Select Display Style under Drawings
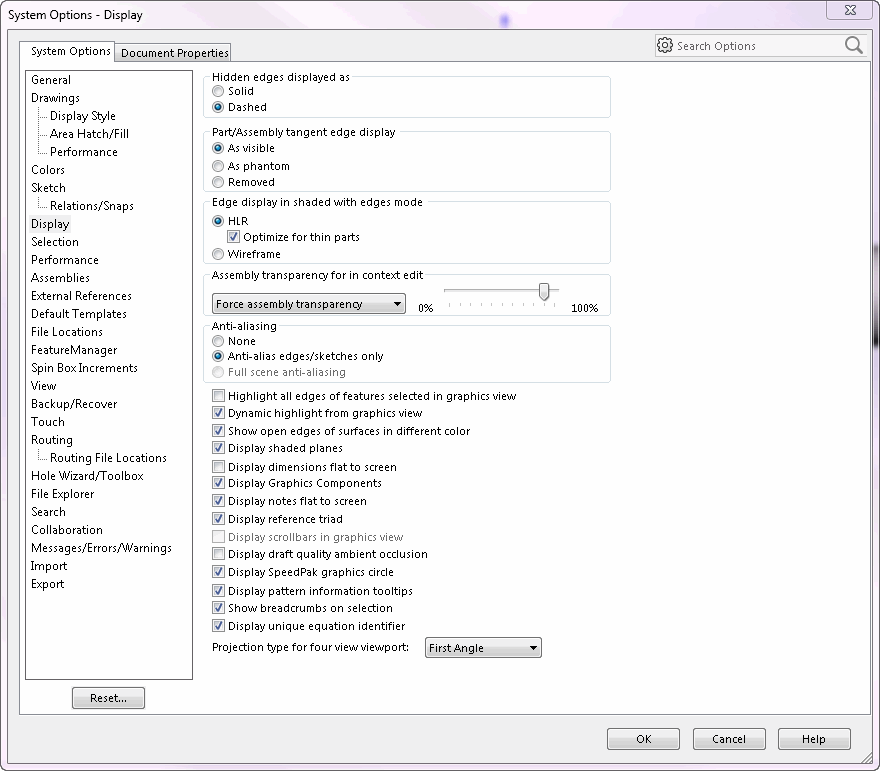The image size is (880, 771). (x=82, y=116)
